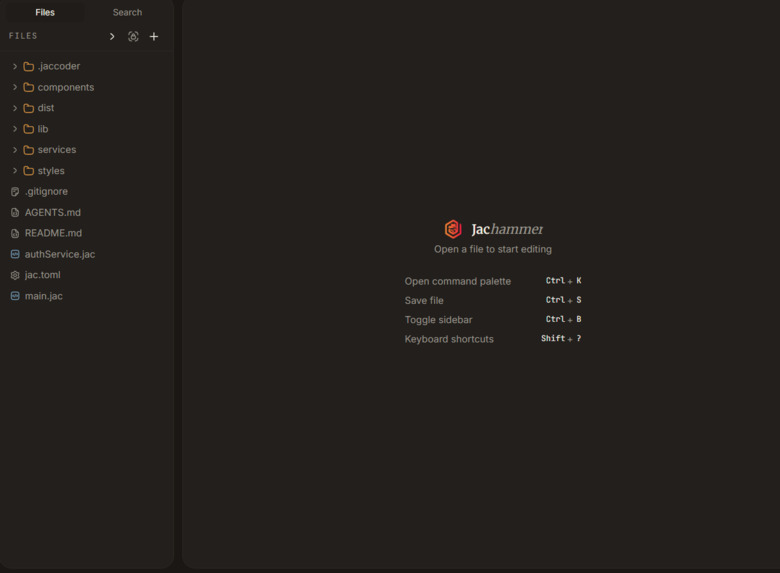Click the Ctrl + B shortcut label
Image resolution: width=780 pixels, height=573 pixels.
pos(563,319)
